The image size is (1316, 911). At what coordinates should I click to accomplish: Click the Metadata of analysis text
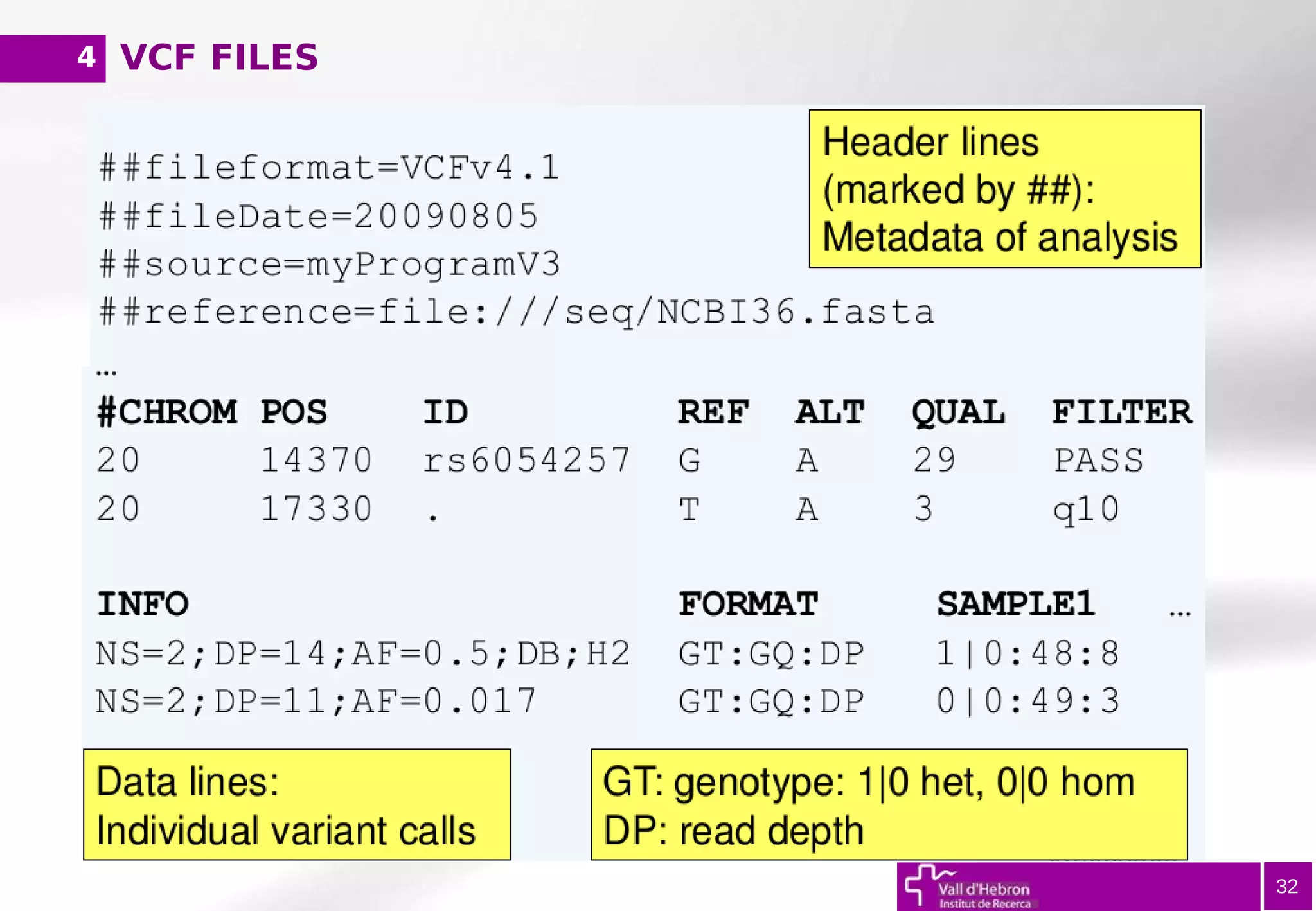1000,237
